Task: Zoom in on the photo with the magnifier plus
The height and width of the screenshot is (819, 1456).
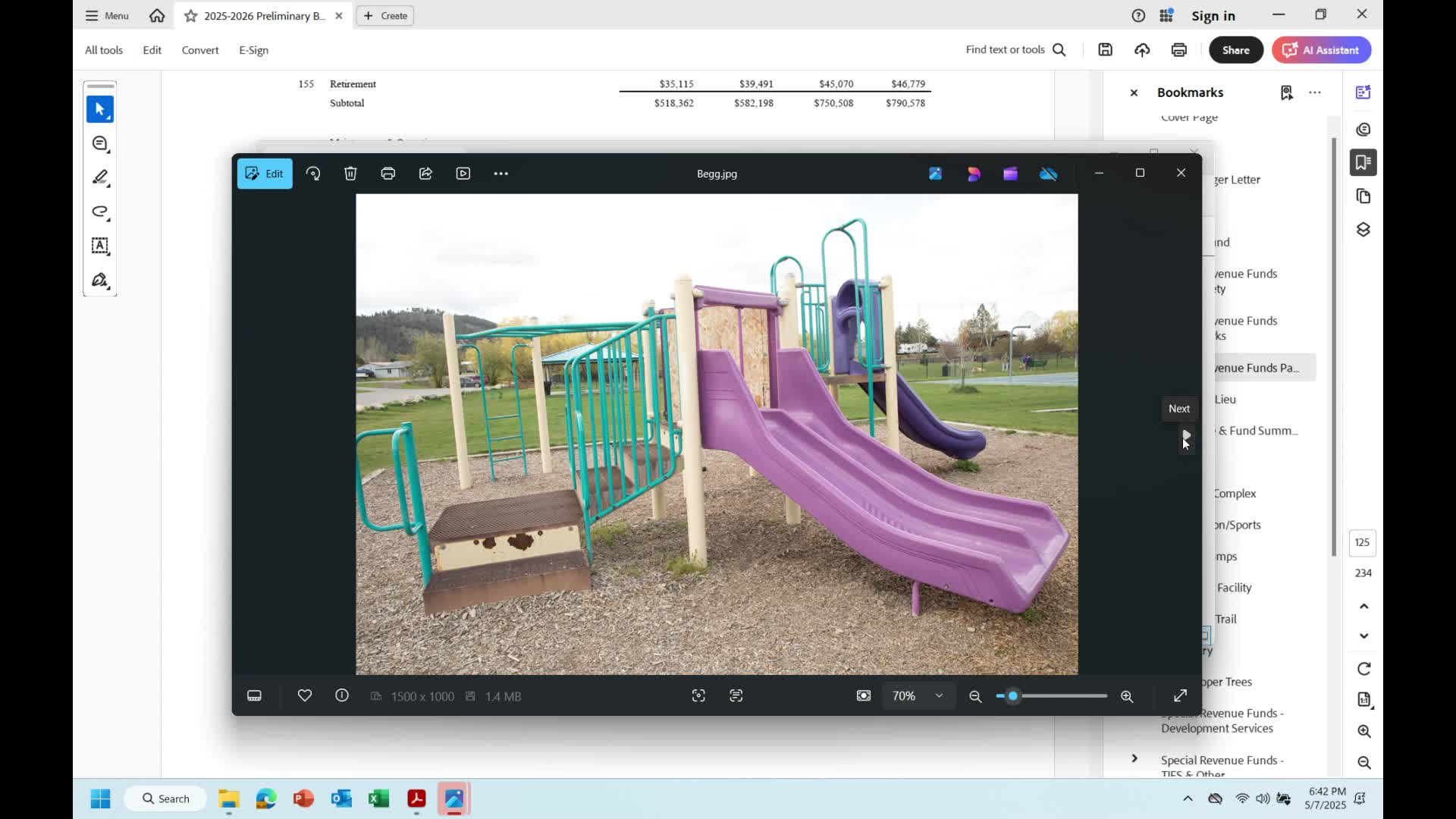Action: [1127, 696]
